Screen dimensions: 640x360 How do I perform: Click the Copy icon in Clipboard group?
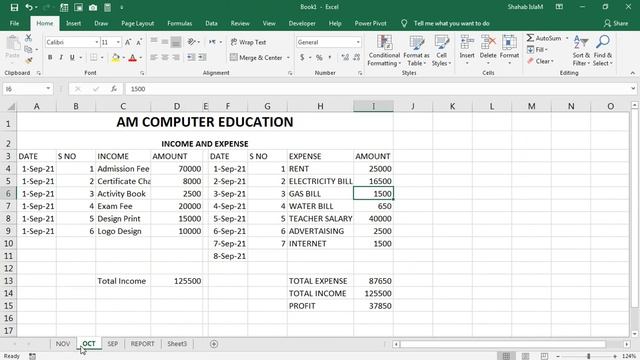click(28, 49)
